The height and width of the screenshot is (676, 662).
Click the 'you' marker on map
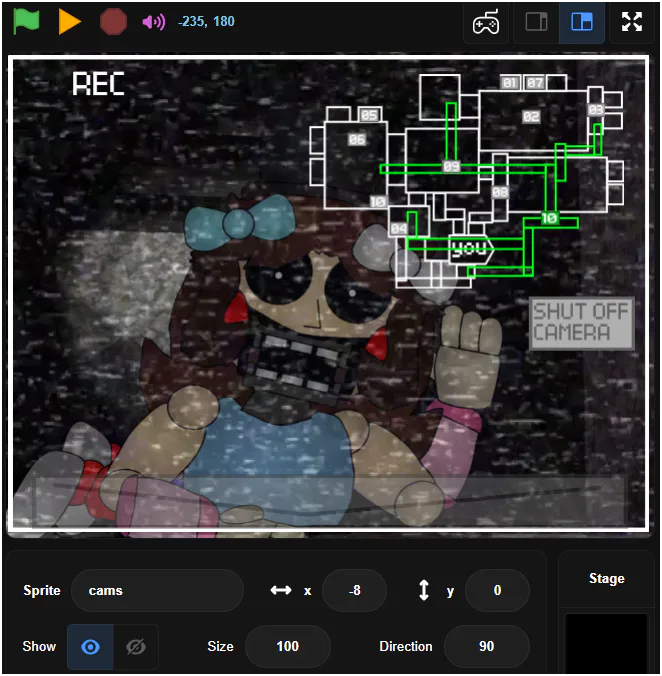click(x=470, y=249)
